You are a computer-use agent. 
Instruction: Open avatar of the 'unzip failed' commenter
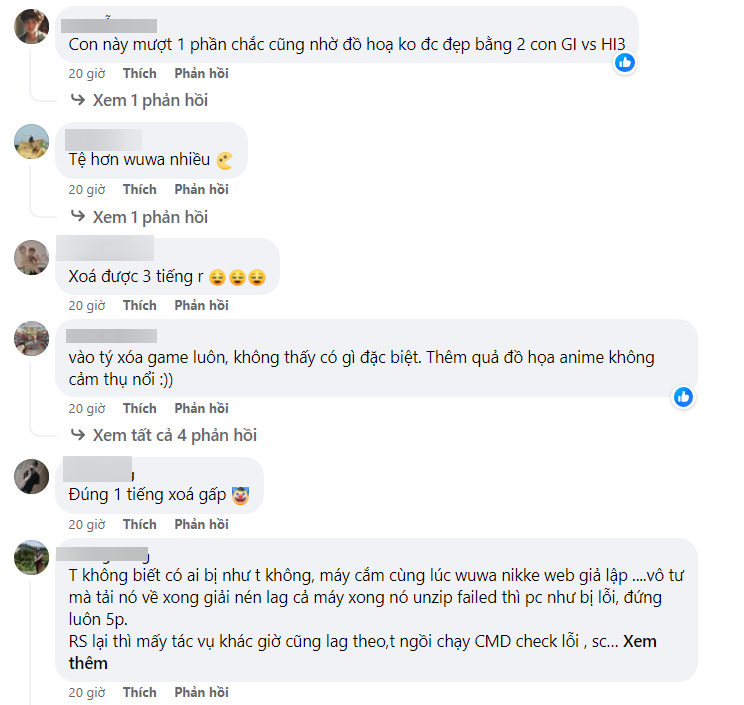pyautogui.click(x=31, y=558)
